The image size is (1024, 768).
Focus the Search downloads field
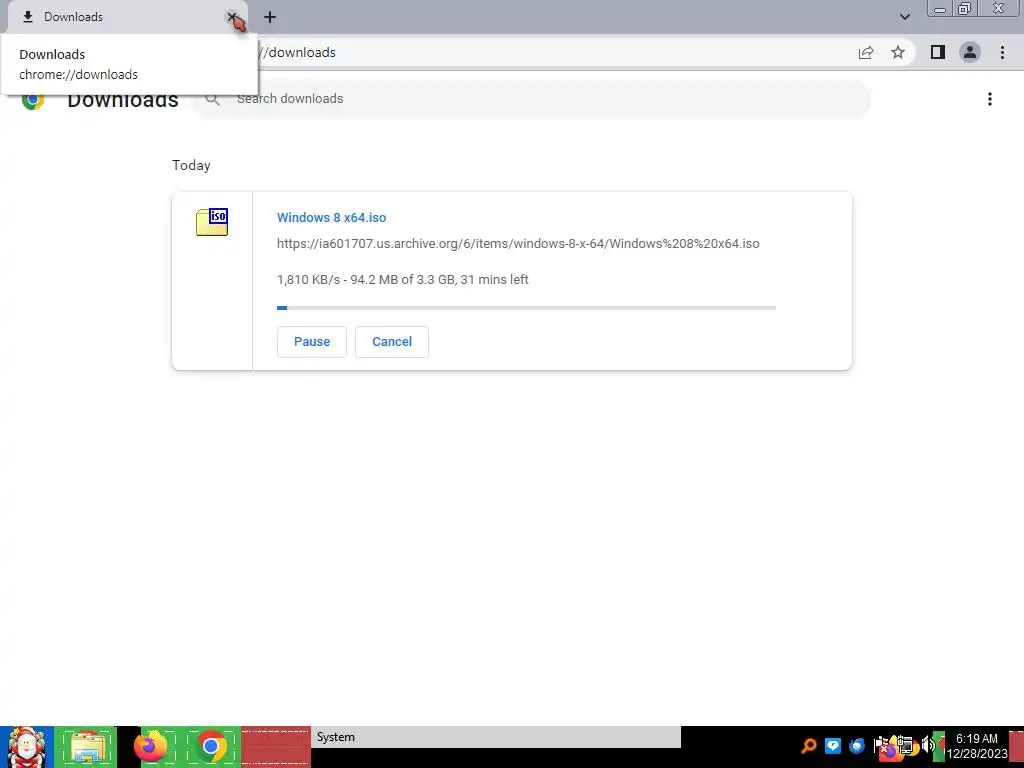coord(532,99)
